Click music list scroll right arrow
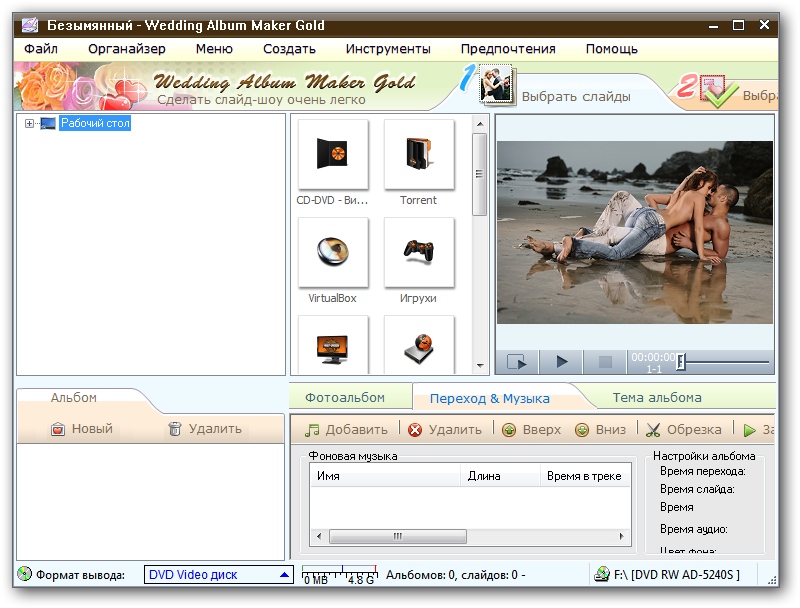This screenshot has width=800, height=608. [621, 536]
